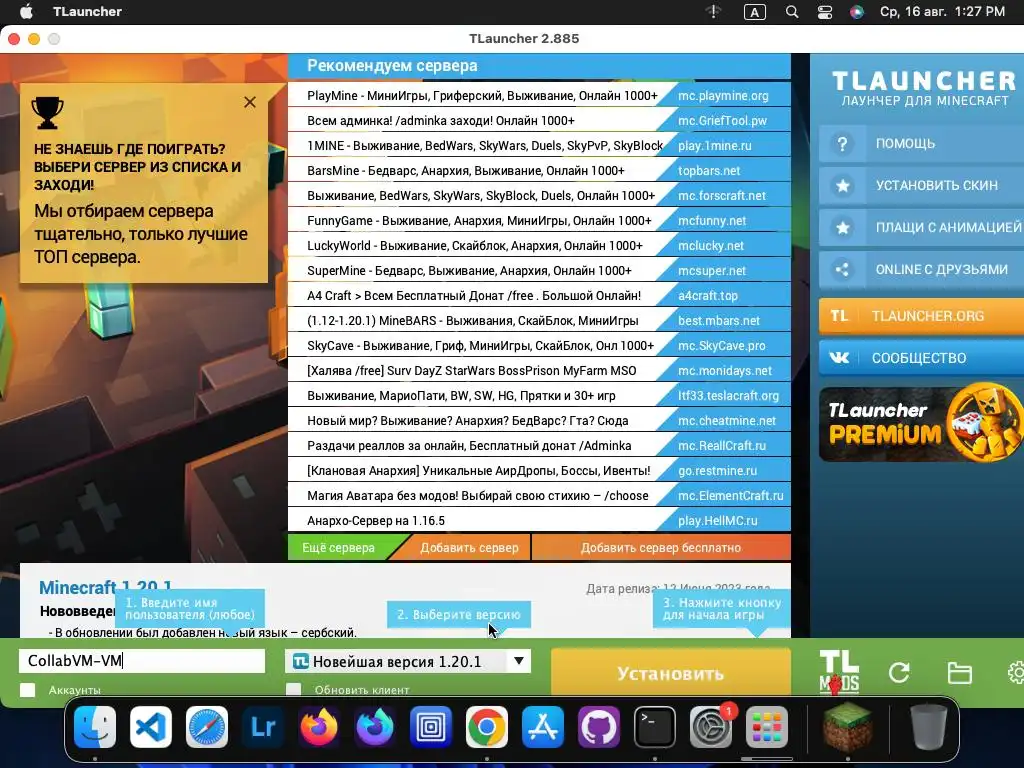Click VK logo on Сообщество button
1024x768 pixels.
pos(839,358)
